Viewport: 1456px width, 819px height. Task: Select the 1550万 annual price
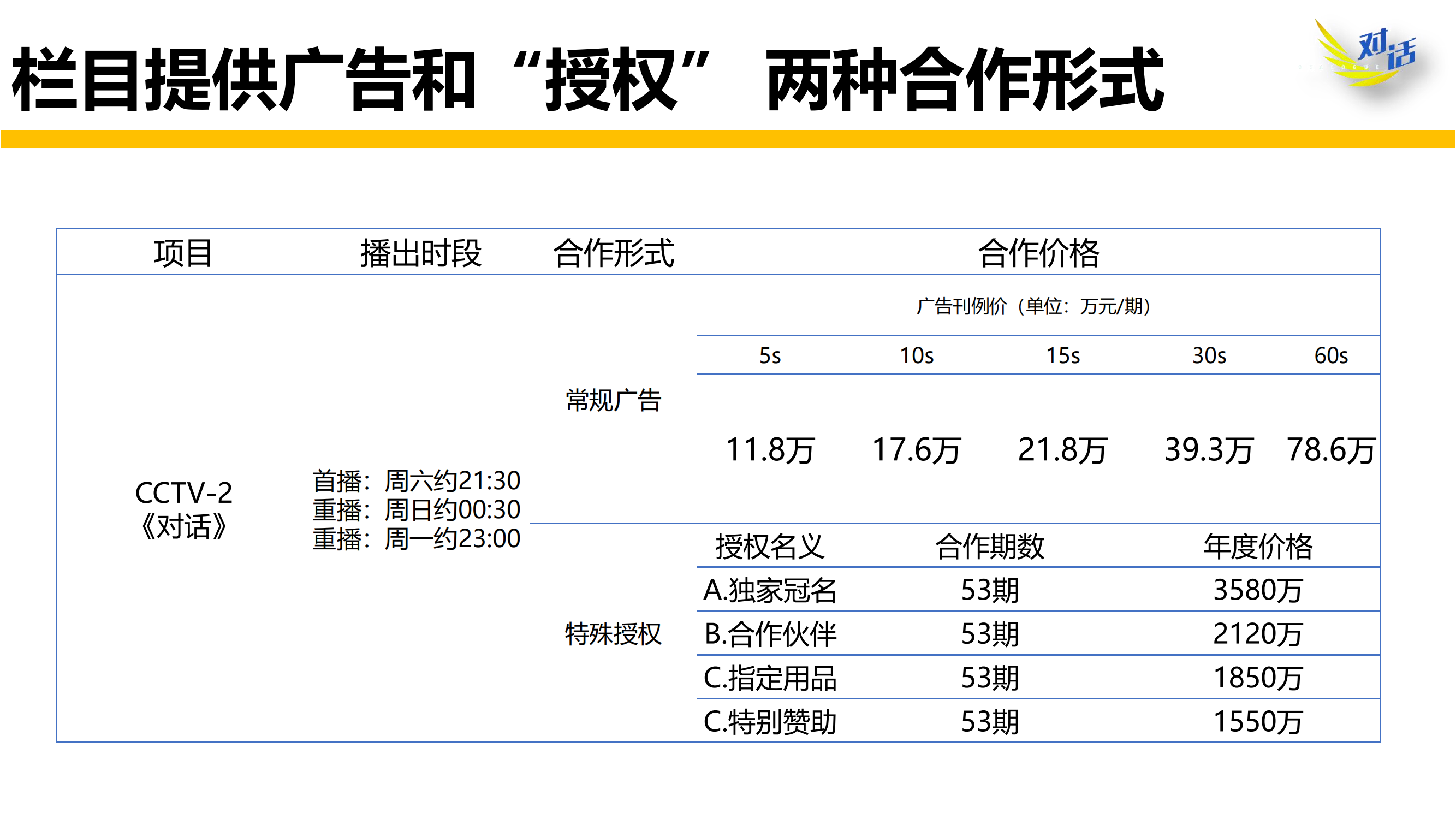click(1258, 722)
